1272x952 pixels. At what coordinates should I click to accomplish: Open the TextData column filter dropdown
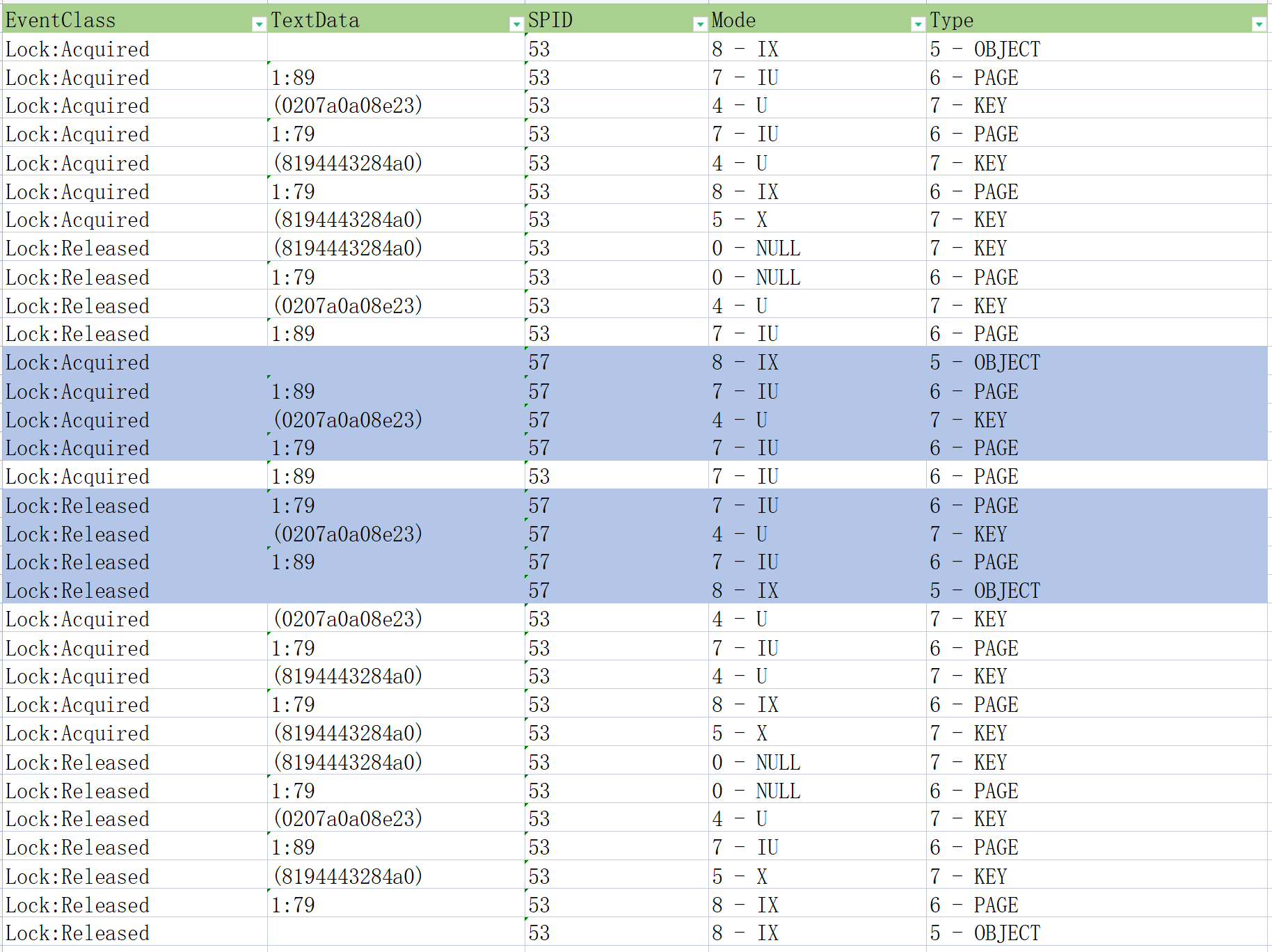click(516, 24)
